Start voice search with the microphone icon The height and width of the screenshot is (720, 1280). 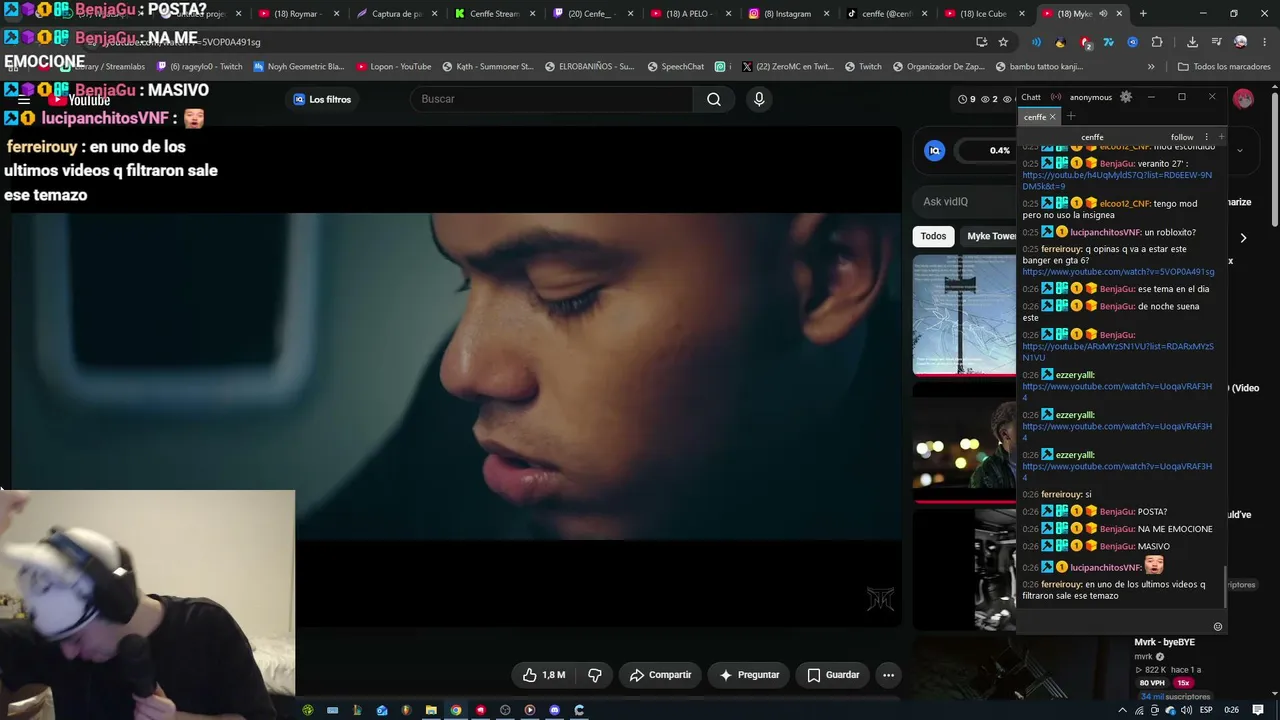coord(759,99)
